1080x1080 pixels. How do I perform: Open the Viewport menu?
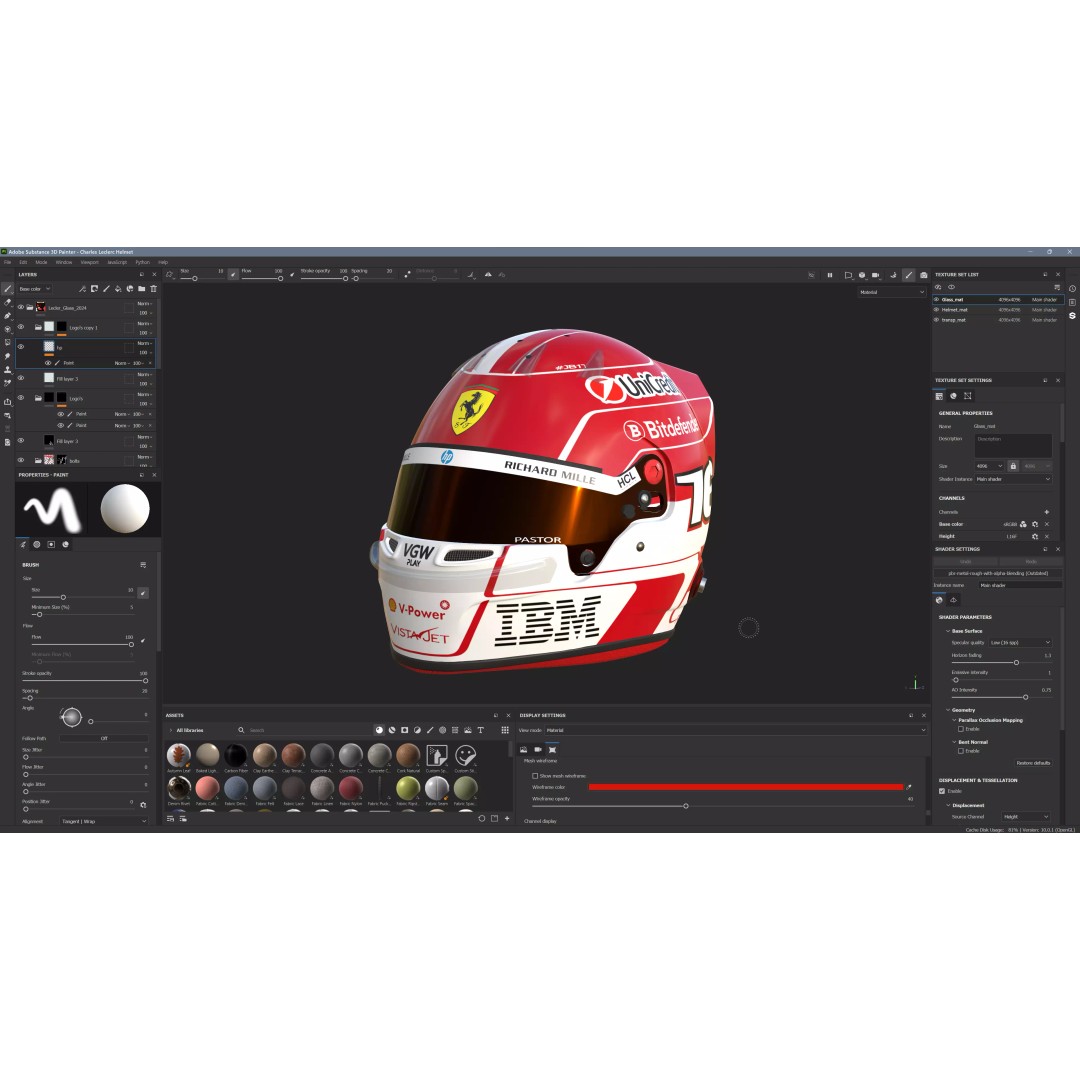(x=92, y=262)
